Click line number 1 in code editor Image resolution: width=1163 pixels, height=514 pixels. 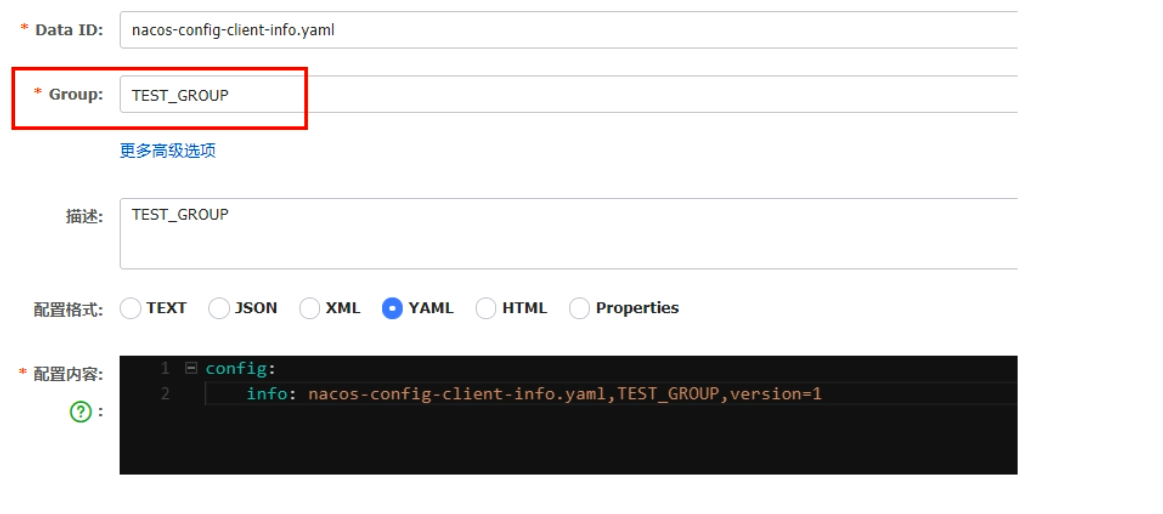click(x=165, y=369)
